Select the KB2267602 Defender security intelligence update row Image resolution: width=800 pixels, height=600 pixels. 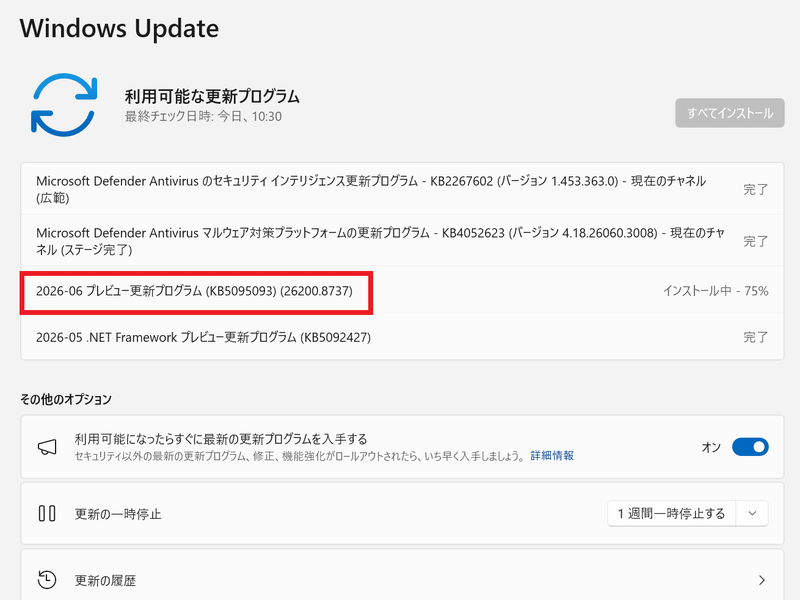(402, 189)
